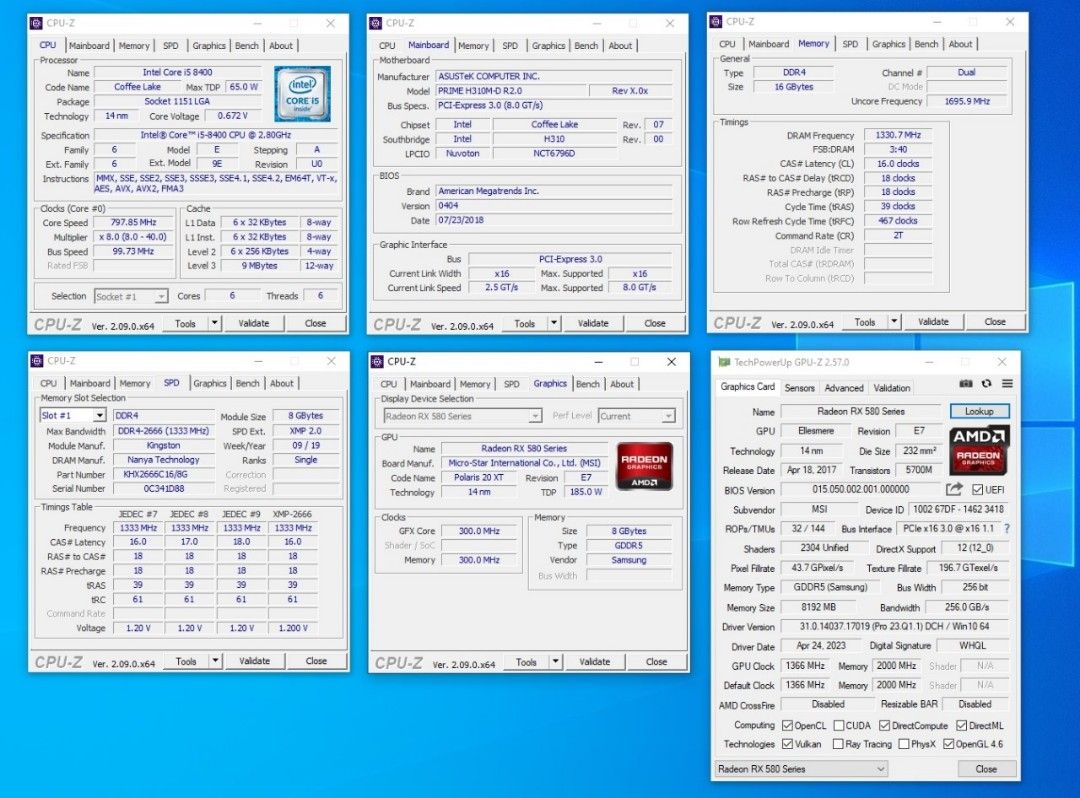The width and height of the screenshot is (1080, 798).
Task: Expand Tools arrow in the CPU-Z SPD window
Action: click(x=215, y=660)
